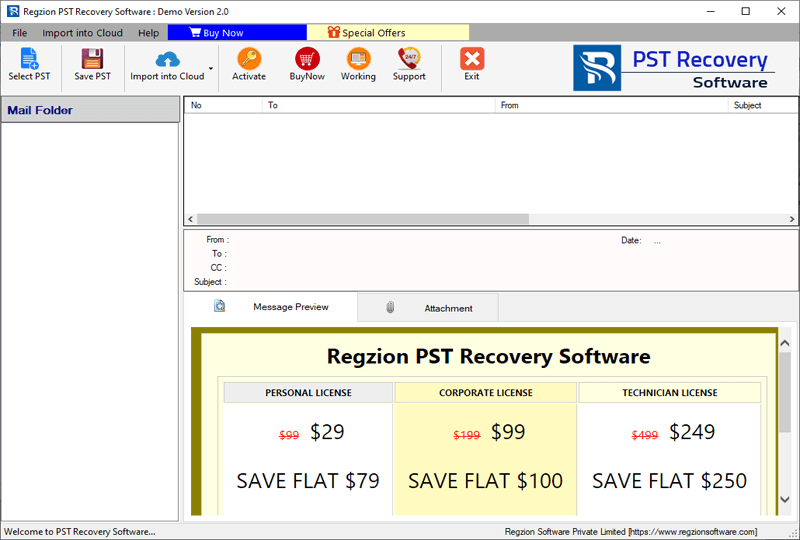Click the Import into Cloud toolbar icon
The height and width of the screenshot is (540, 800).
[x=167, y=59]
